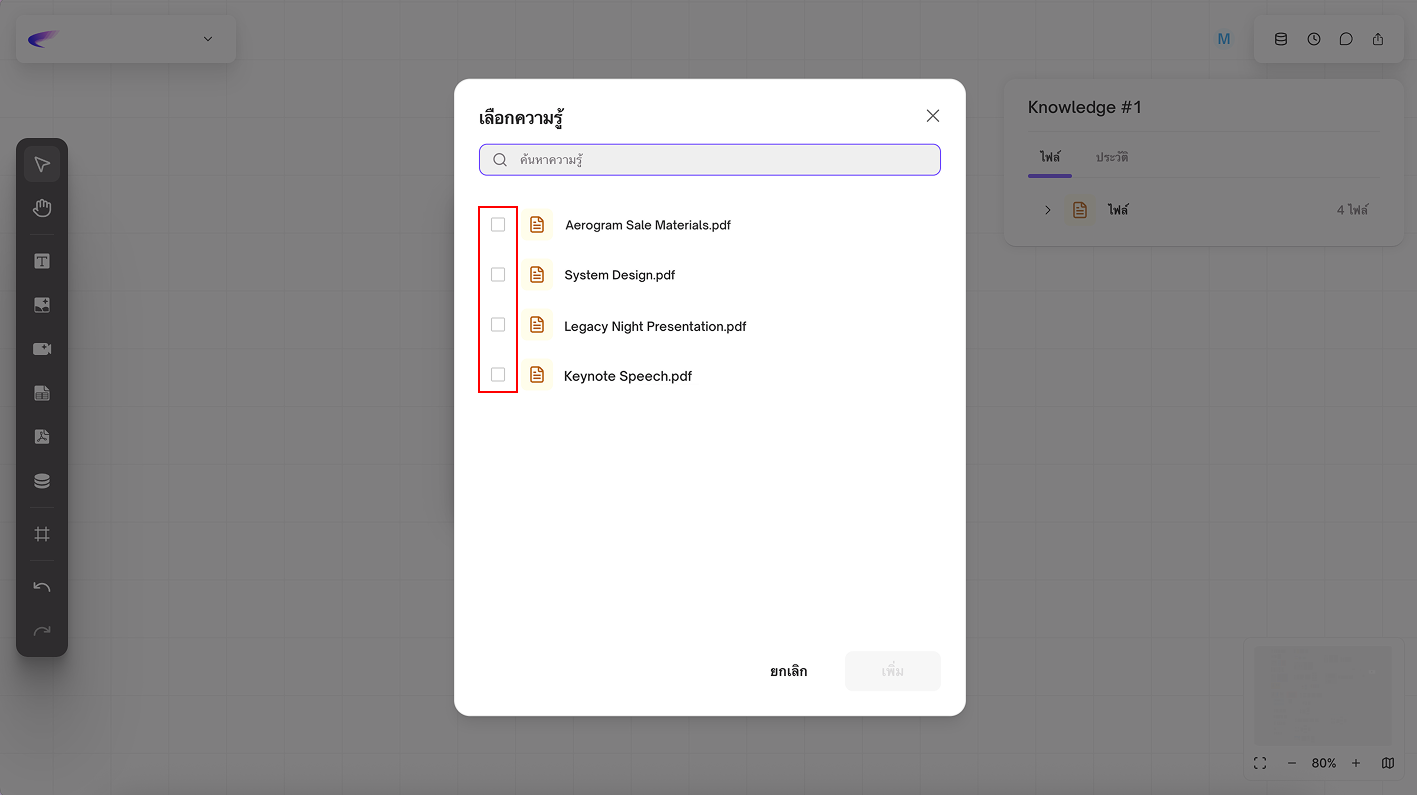Viewport: 1417px width, 795px height.
Task: Click the ค้นหาความรู้ search field
Action: (x=720, y=160)
